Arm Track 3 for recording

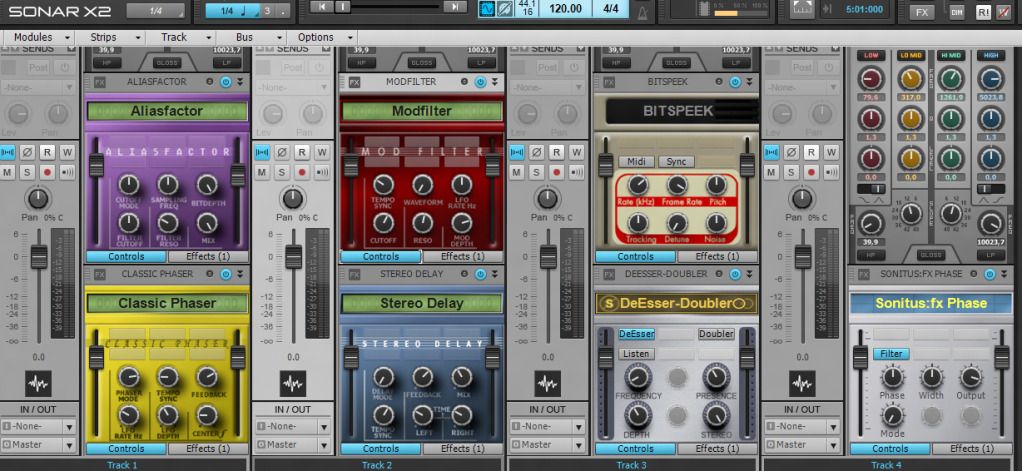(557, 172)
